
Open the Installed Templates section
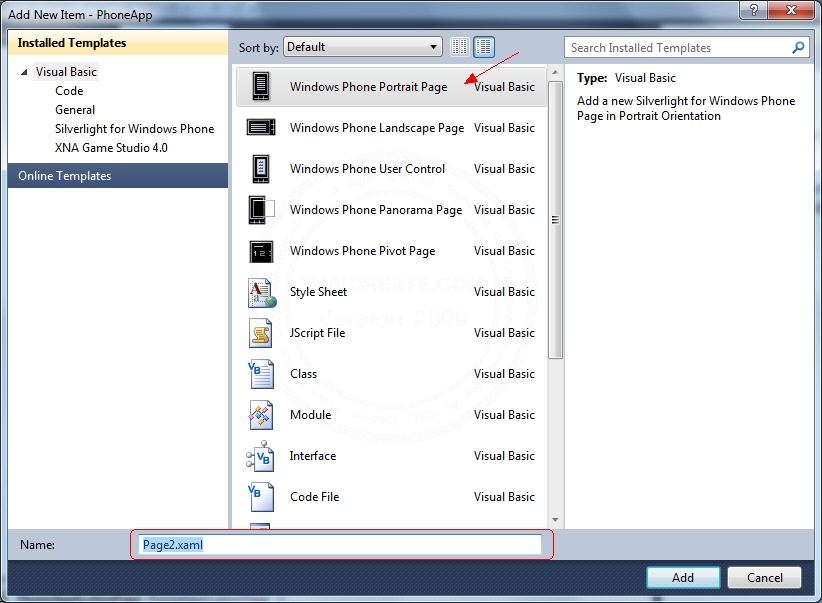[x=118, y=42]
